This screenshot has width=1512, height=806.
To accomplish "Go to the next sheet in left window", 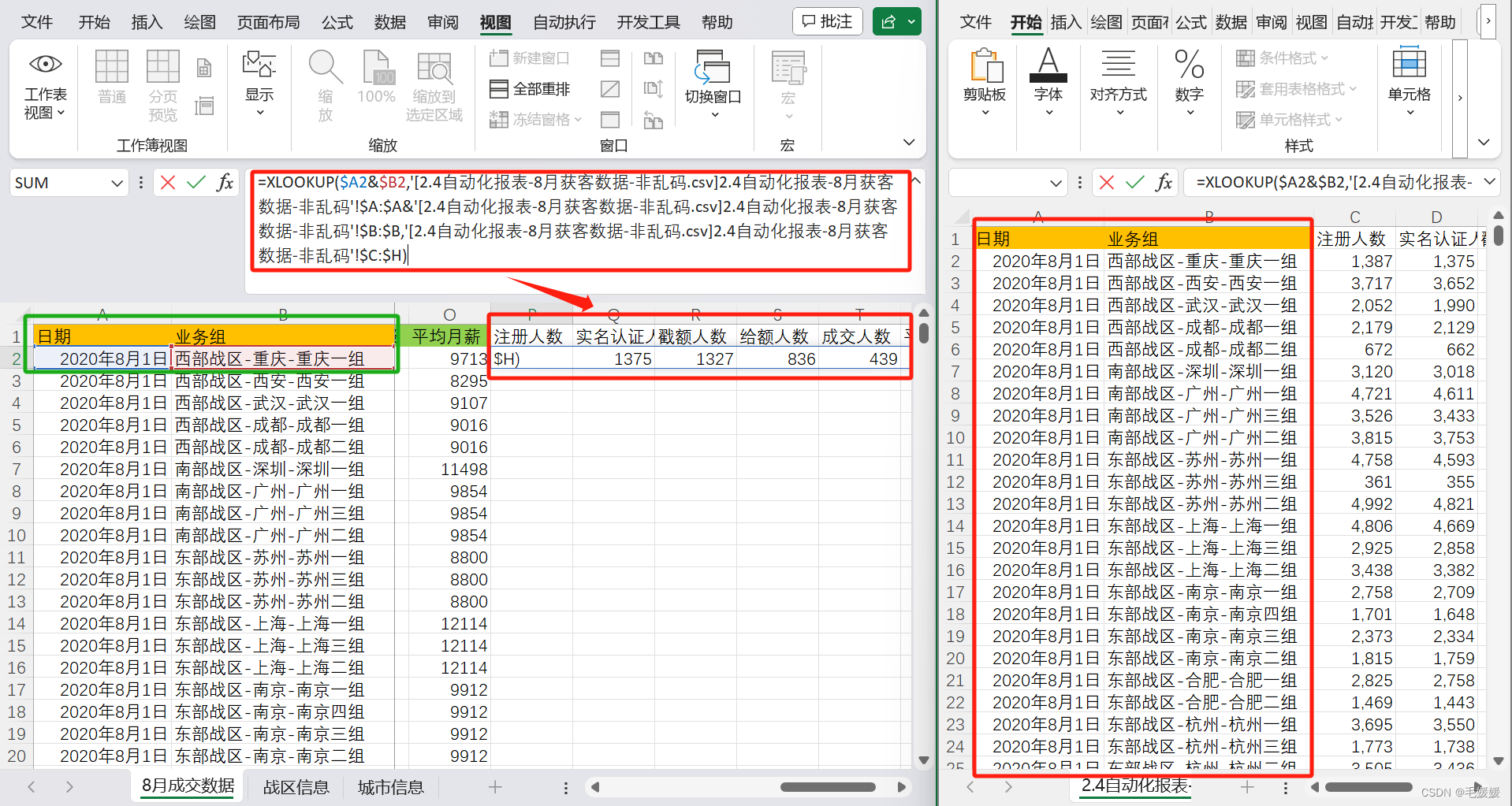I will (69, 786).
